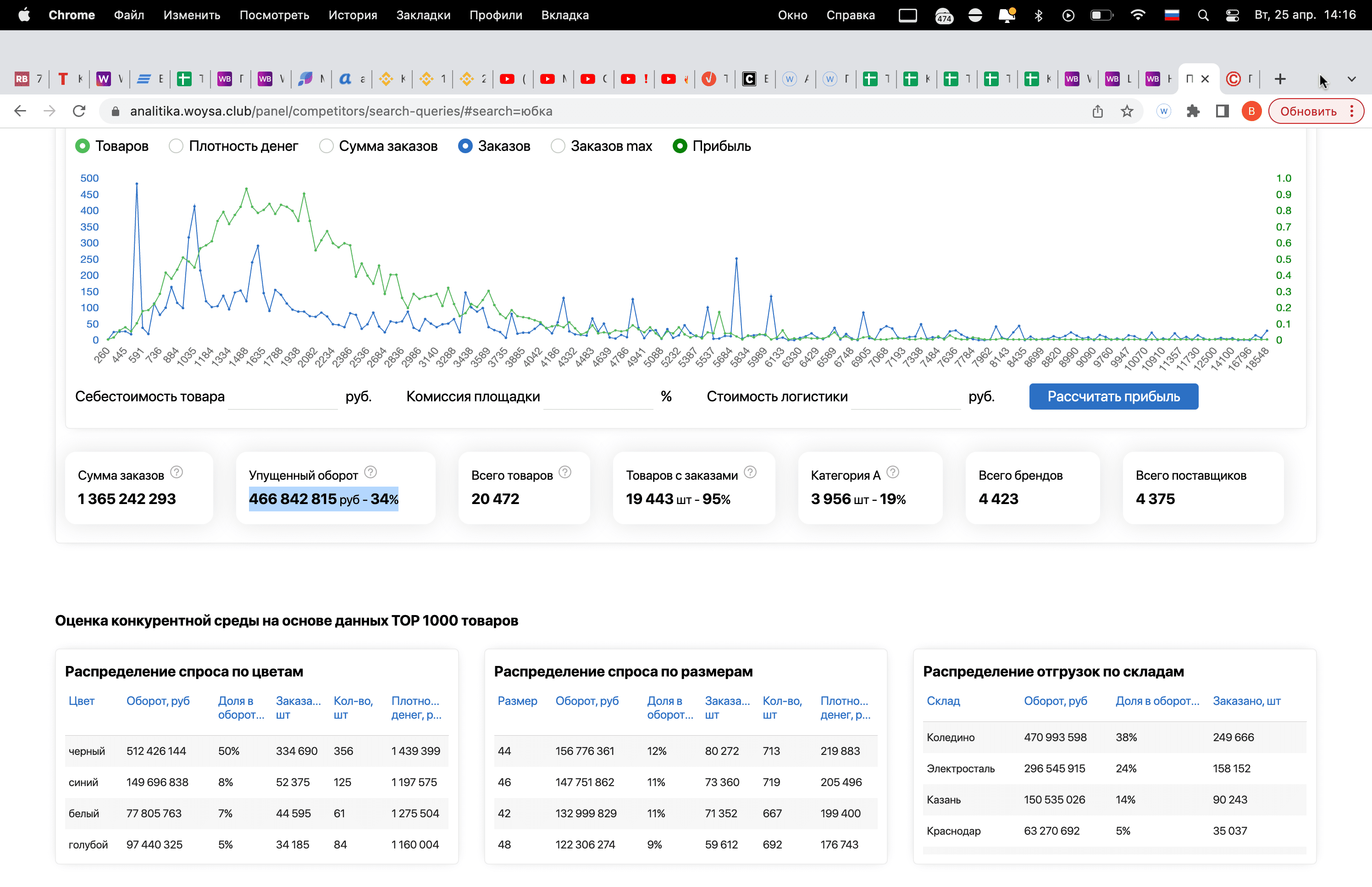Reload the page with refresh icon
The image size is (1372, 887).
tap(79, 111)
